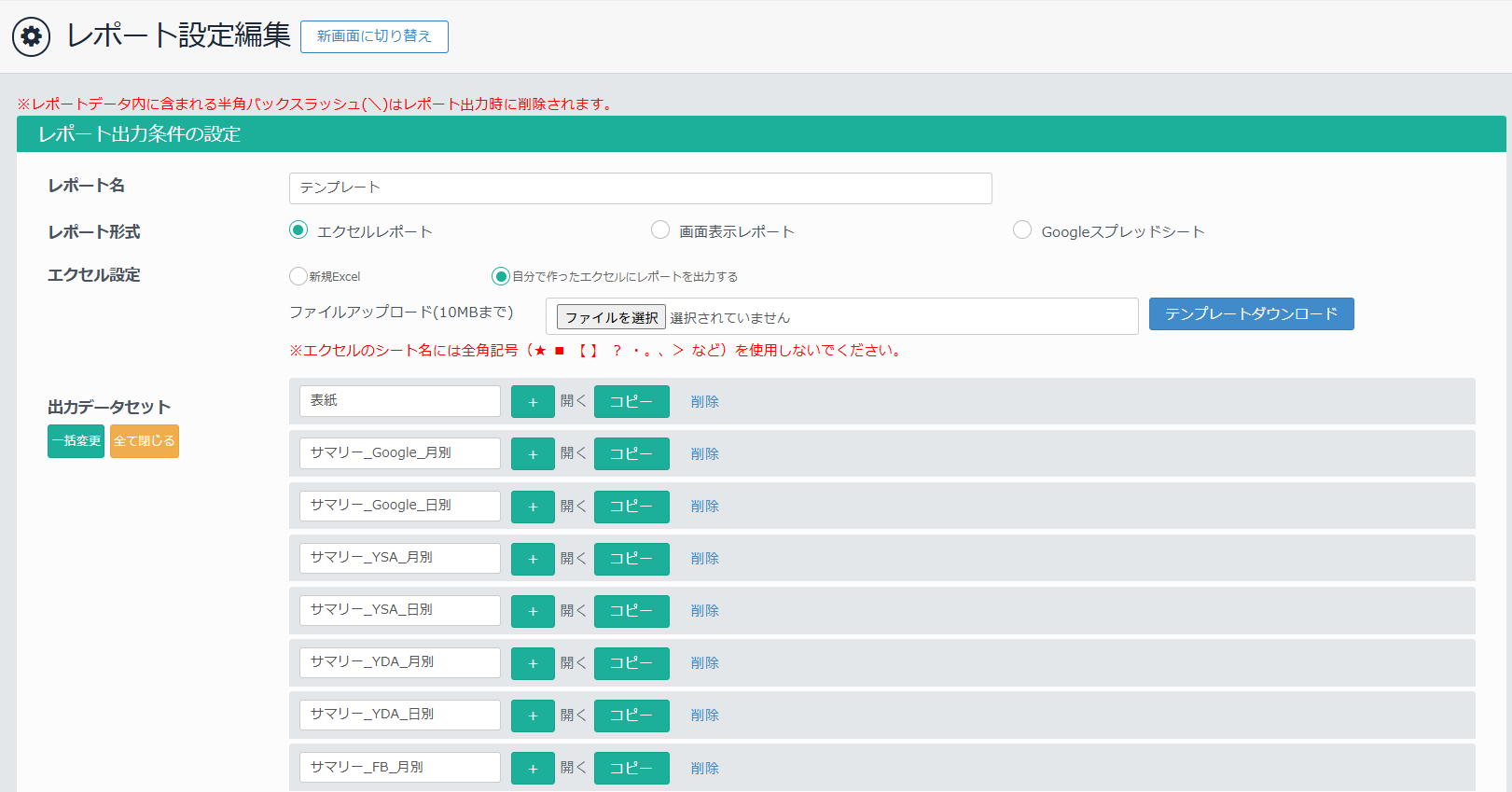Click ファイルを選択 to upload a file
The width and height of the screenshot is (1512, 792).
[611, 317]
